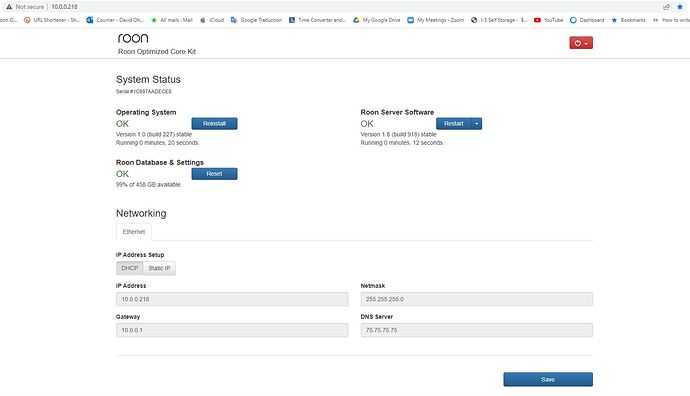The height and width of the screenshot is (396, 690).
Task: Click the Networking heading
Action: coord(141,213)
